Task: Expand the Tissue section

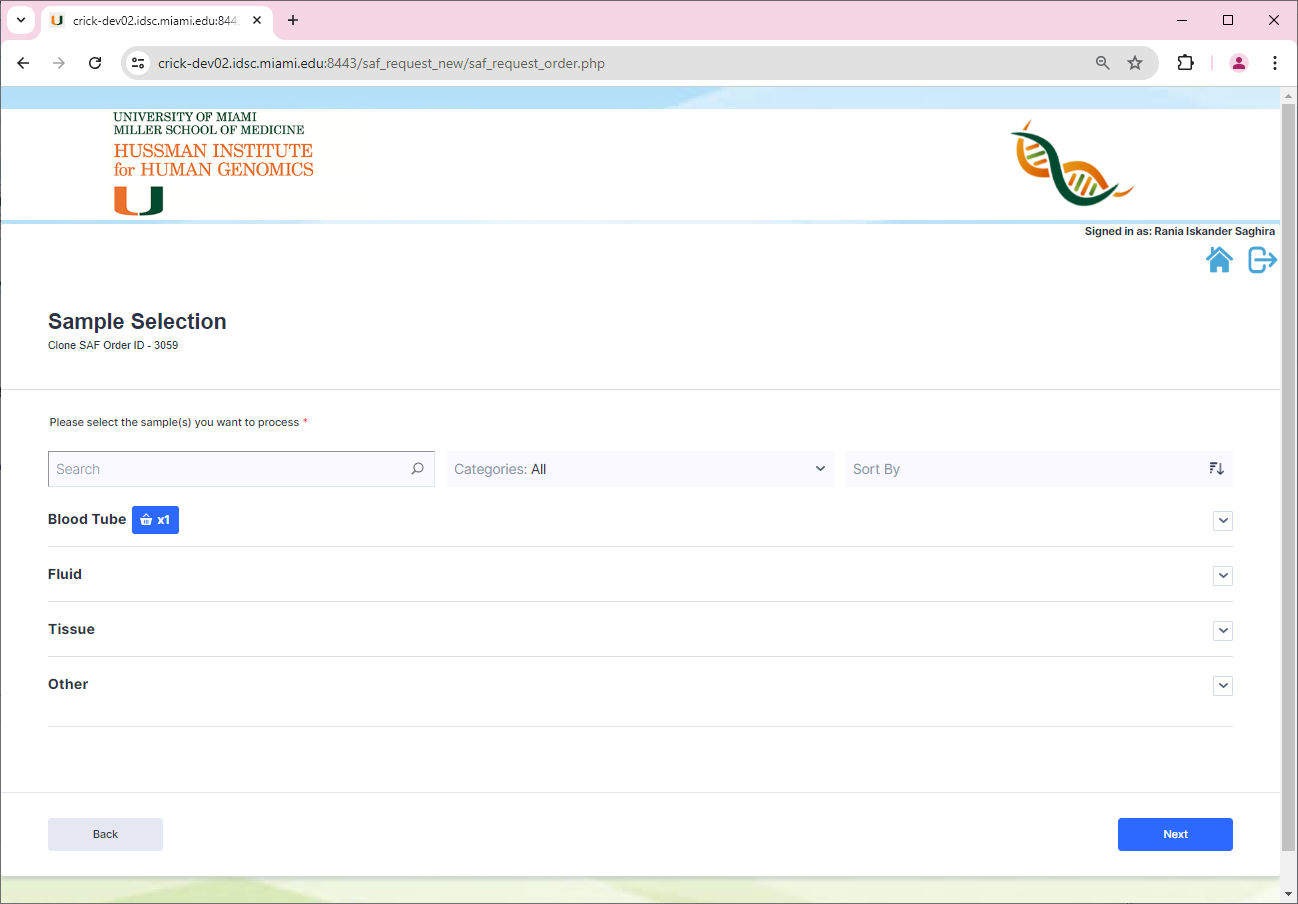Action: 1222,630
